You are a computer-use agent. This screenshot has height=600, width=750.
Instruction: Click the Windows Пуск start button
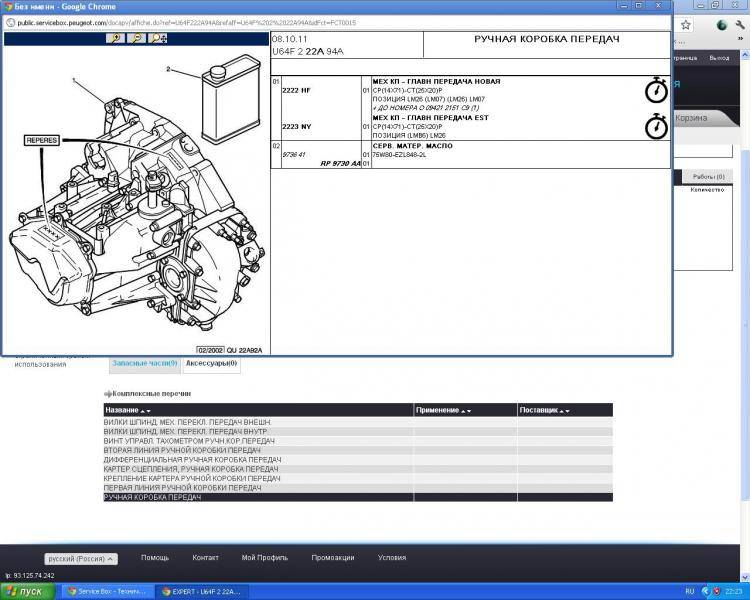click(28, 591)
